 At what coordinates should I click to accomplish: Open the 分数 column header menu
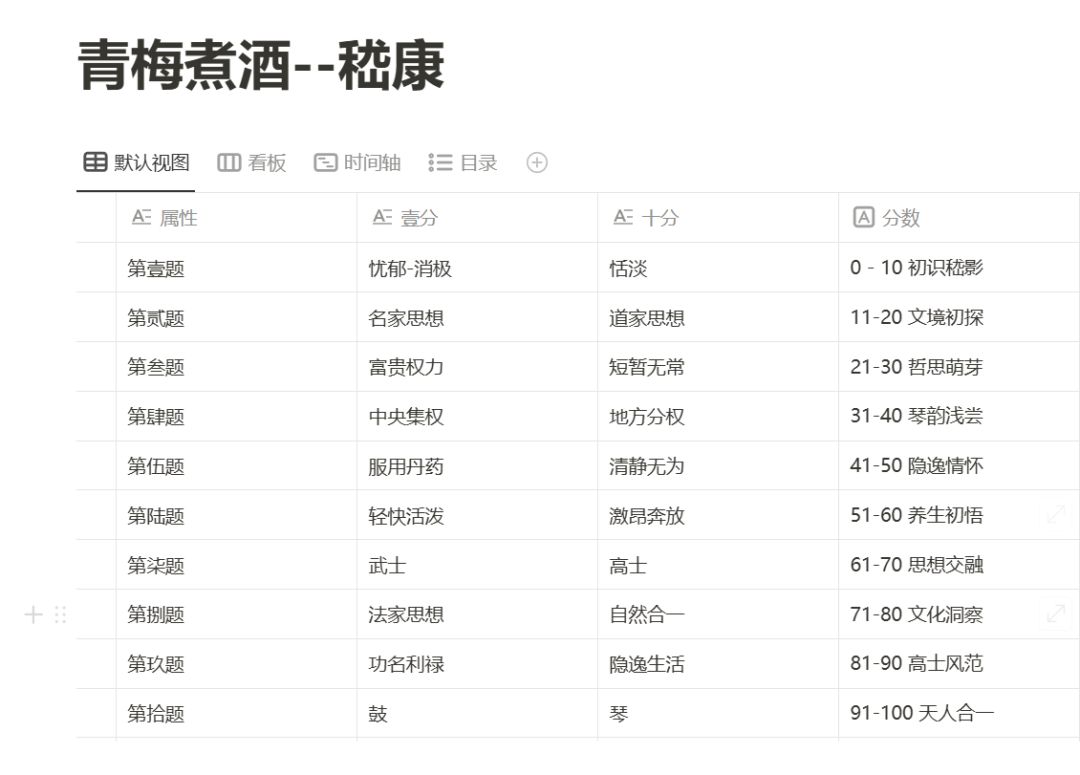pyautogui.click(x=959, y=218)
